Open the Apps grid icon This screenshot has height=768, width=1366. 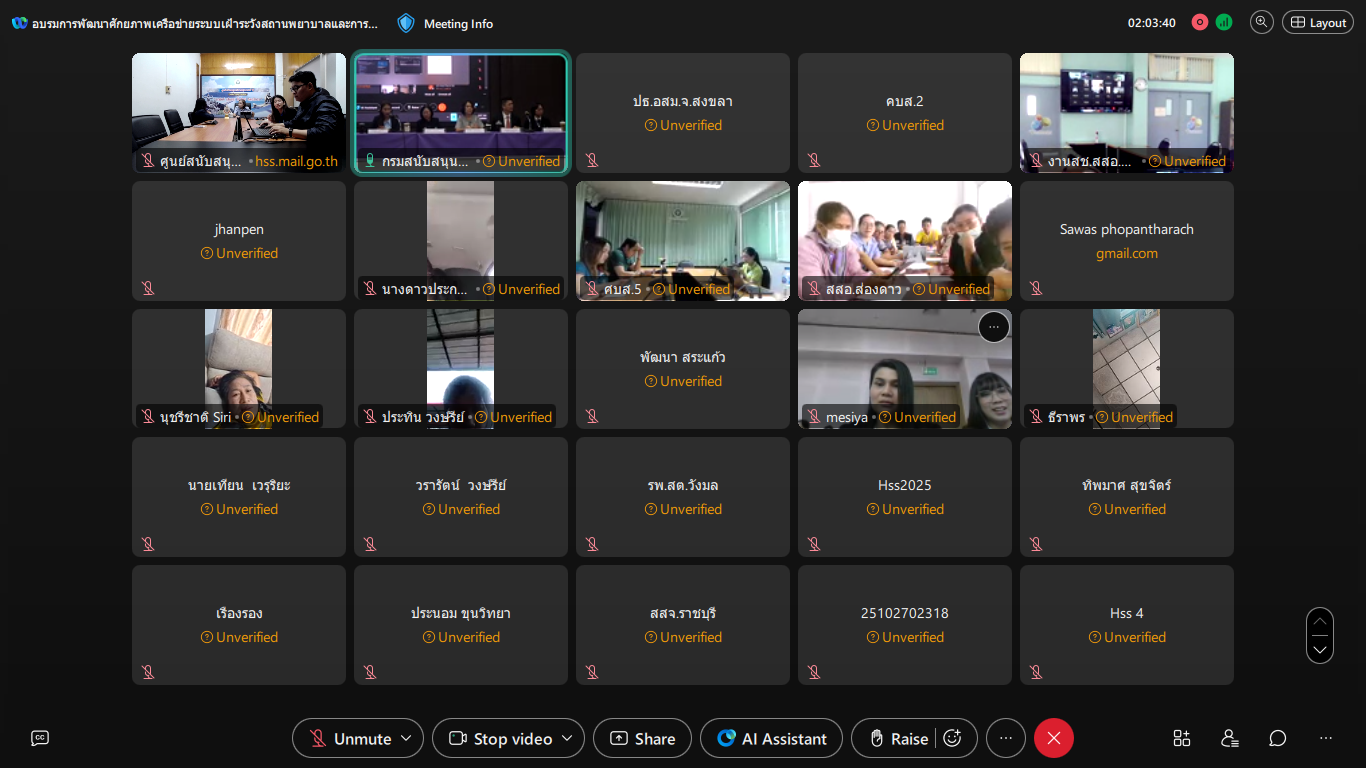point(1182,738)
